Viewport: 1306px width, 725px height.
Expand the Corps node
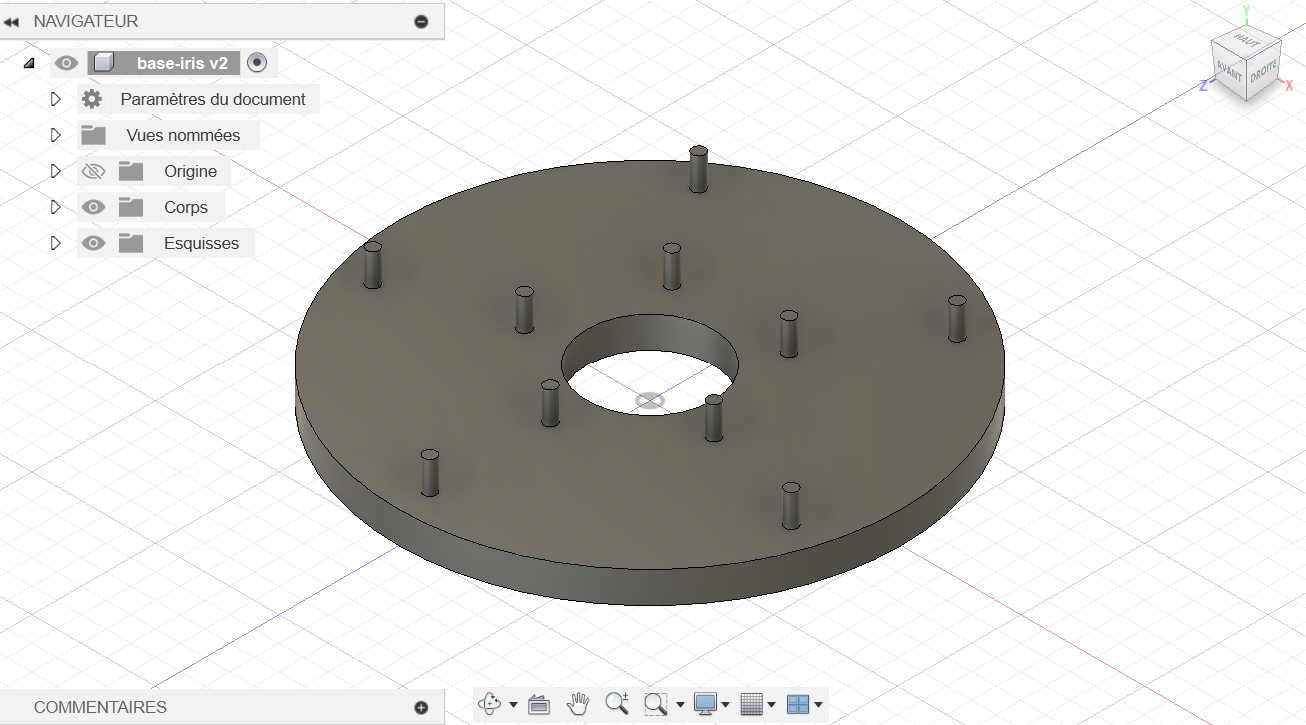click(56, 207)
